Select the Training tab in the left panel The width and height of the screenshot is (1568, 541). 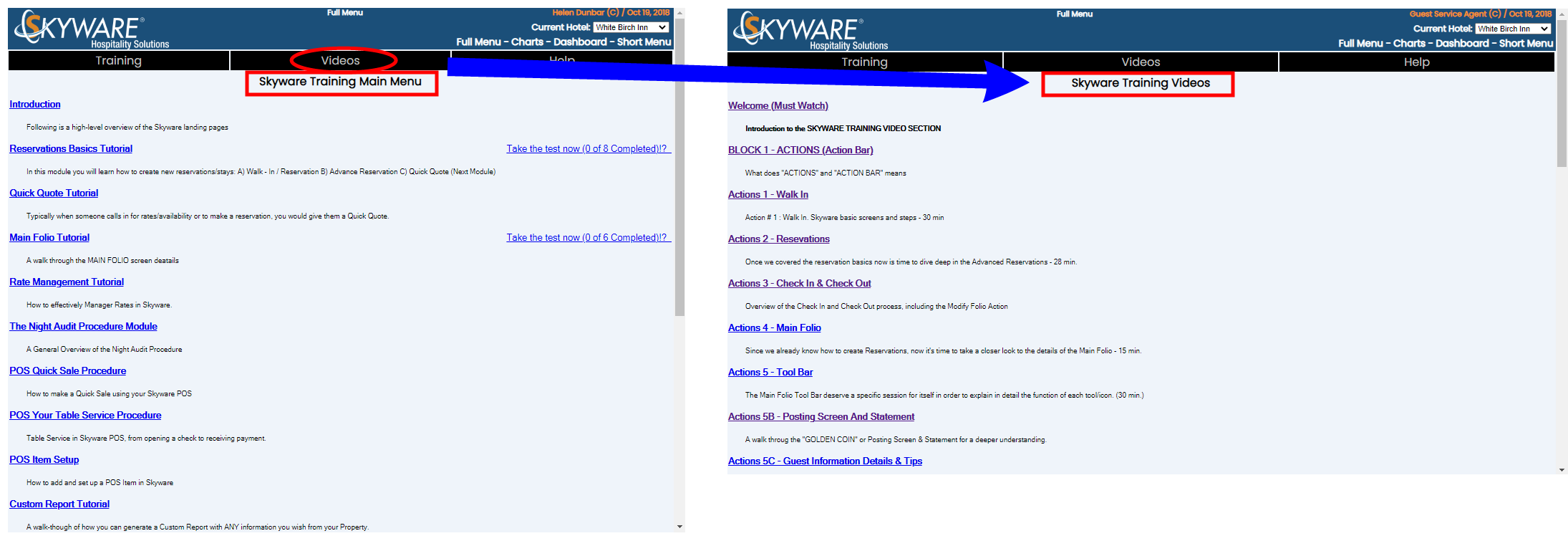(119, 61)
